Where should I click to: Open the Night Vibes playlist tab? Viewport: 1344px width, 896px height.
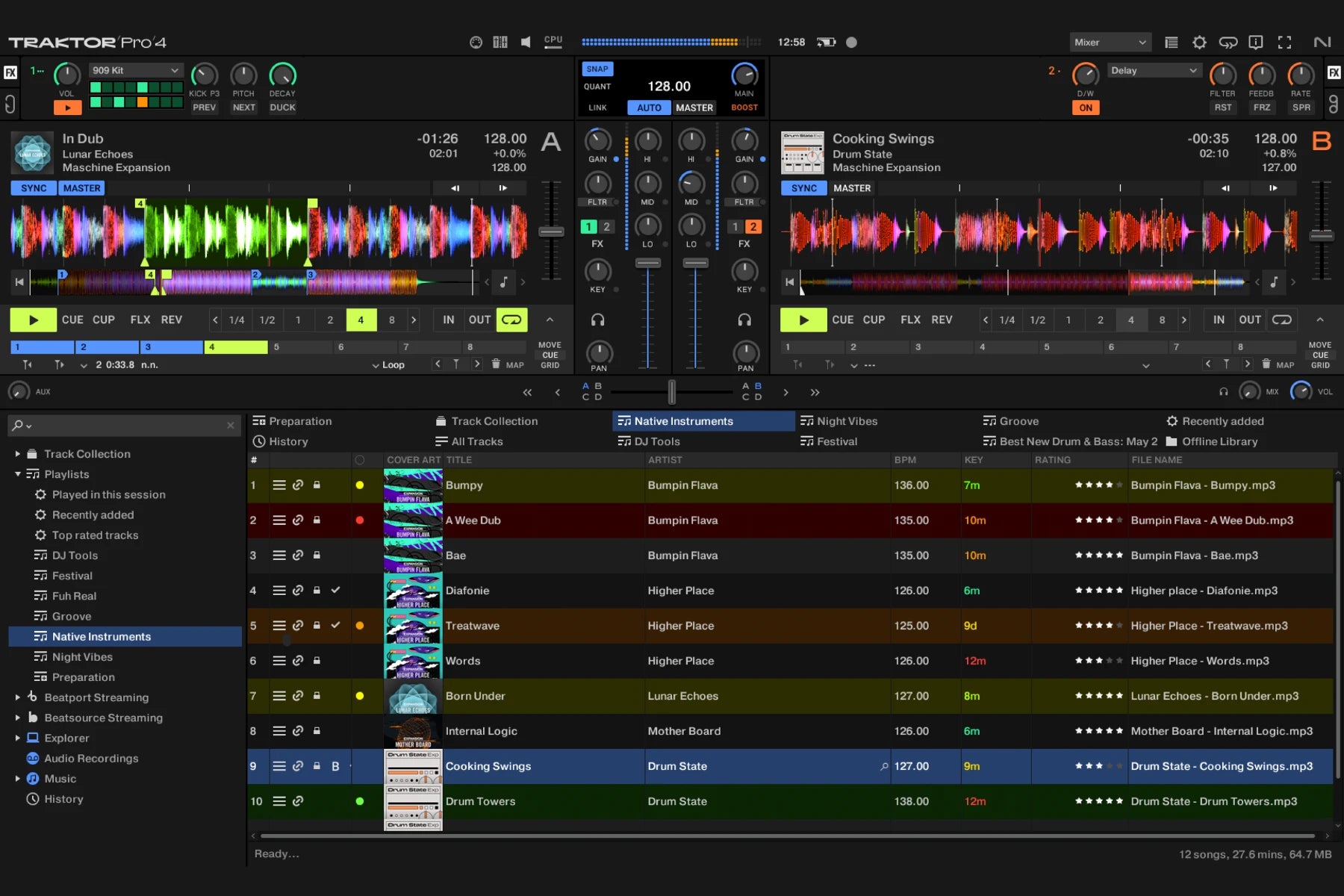(846, 420)
